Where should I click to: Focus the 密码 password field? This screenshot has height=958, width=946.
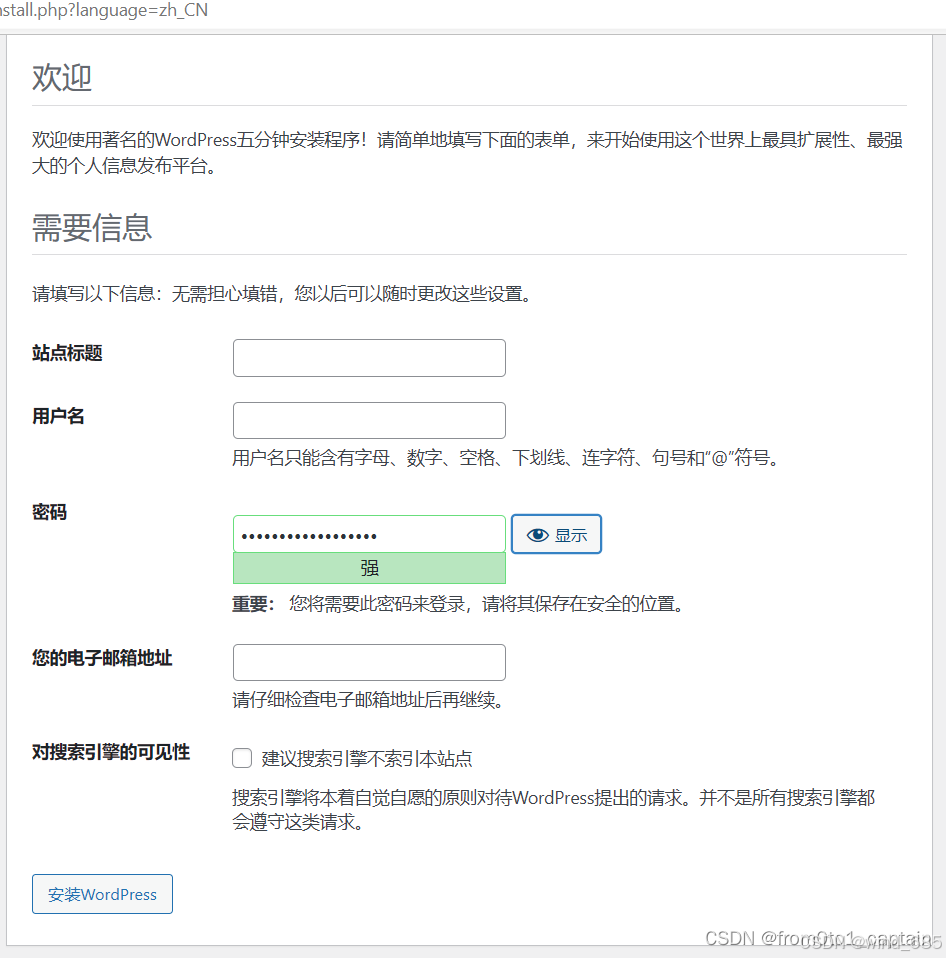[369, 535]
